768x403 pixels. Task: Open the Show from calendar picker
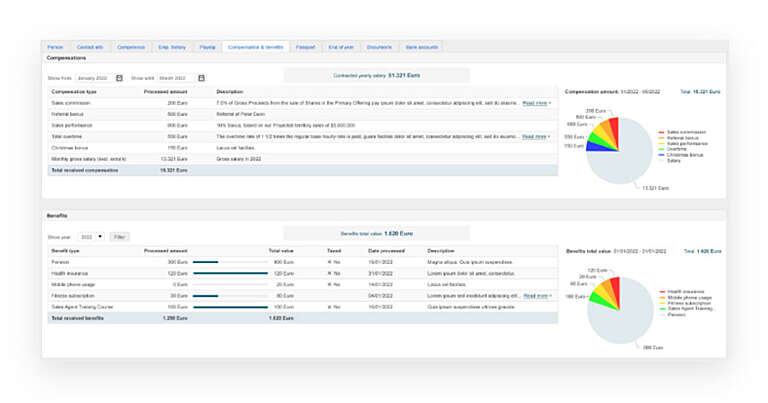(120, 78)
